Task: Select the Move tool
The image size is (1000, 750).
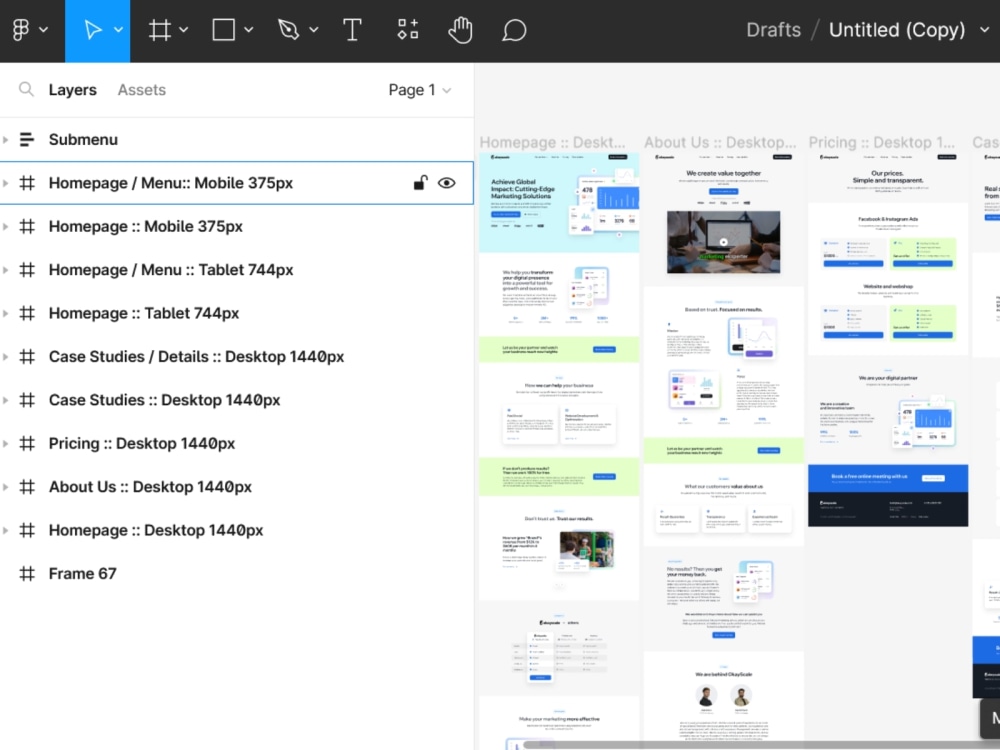Action: (92, 29)
